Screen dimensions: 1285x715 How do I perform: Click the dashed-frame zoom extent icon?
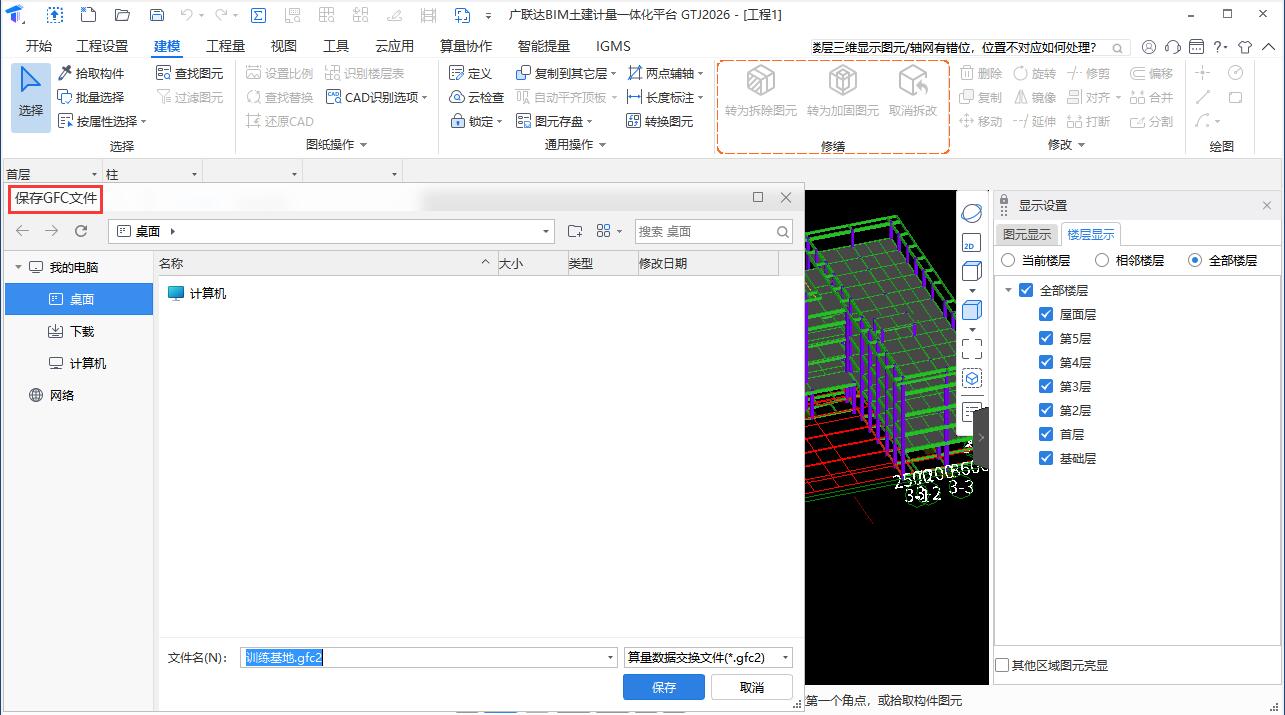coord(971,348)
